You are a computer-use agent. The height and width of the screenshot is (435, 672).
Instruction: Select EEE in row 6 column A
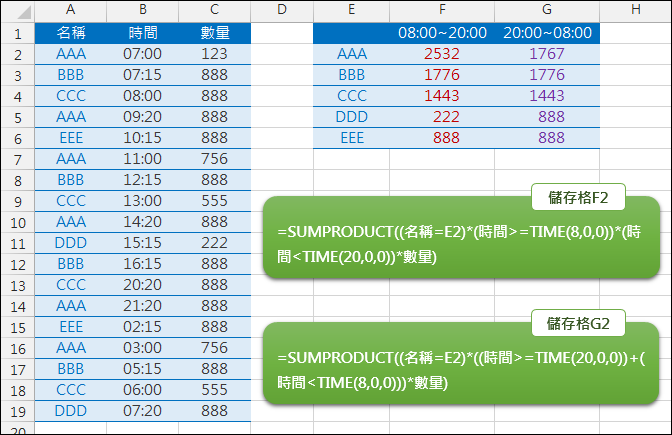pyautogui.click(x=71, y=138)
